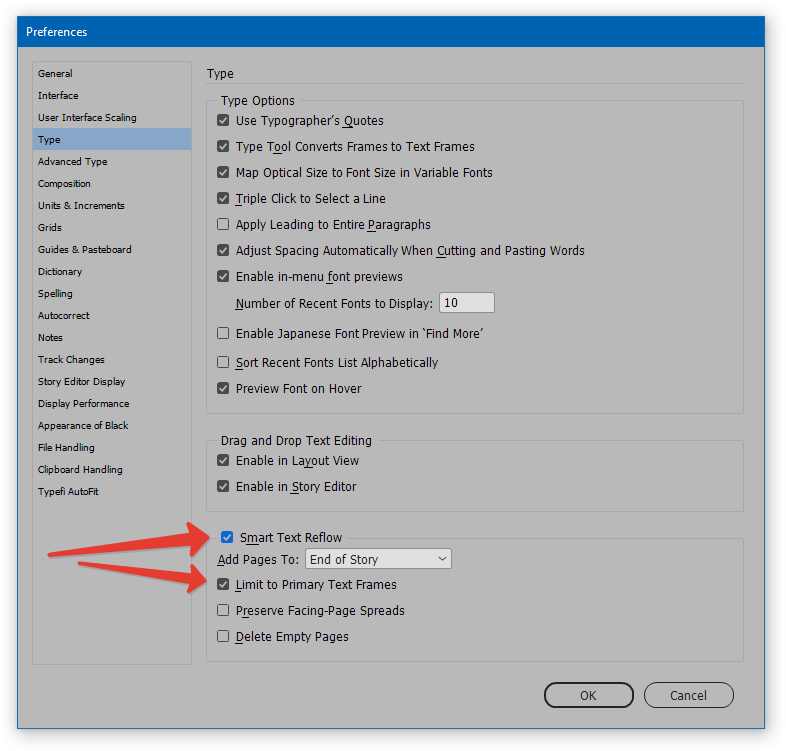Click the Number of Recent Fonts field
The width and height of the screenshot is (786, 751).
tap(467, 303)
